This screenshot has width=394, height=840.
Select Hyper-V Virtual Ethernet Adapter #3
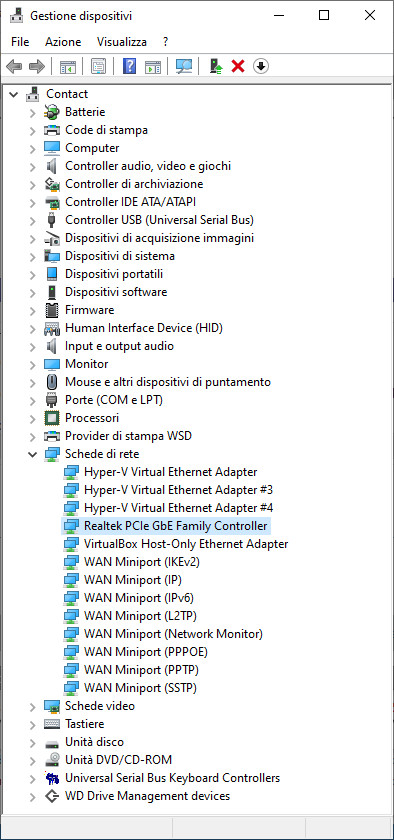pyautogui.click(x=179, y=490)
